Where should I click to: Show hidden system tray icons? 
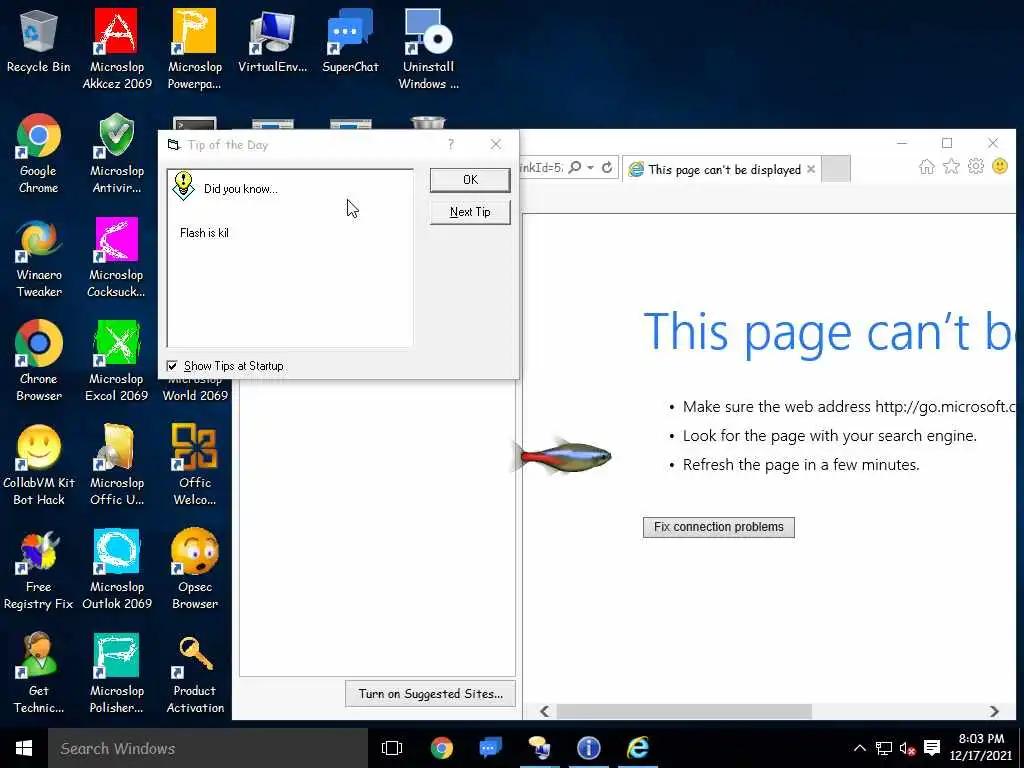[860, 748]
